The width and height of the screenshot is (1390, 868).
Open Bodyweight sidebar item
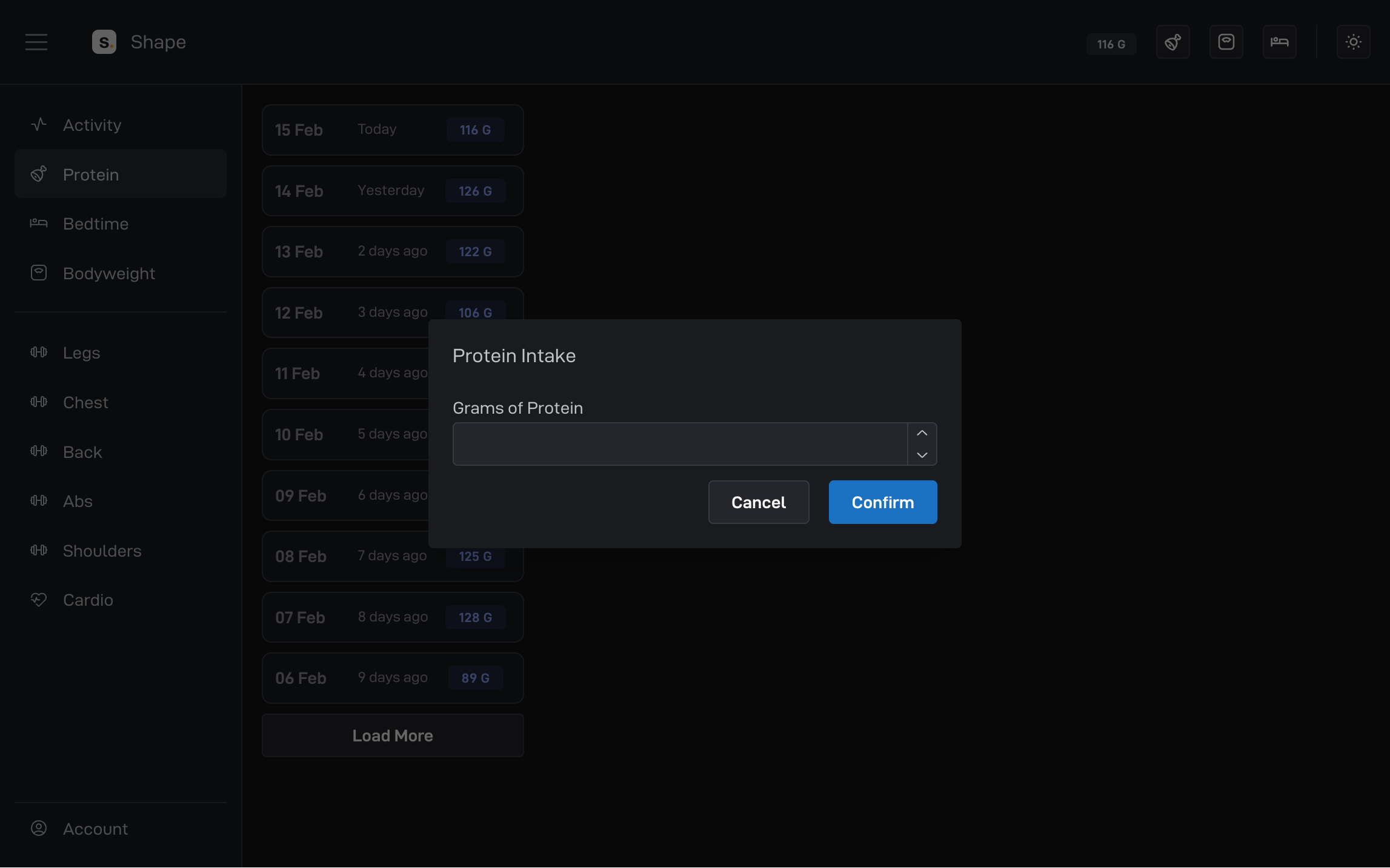(x=109, y=273)
